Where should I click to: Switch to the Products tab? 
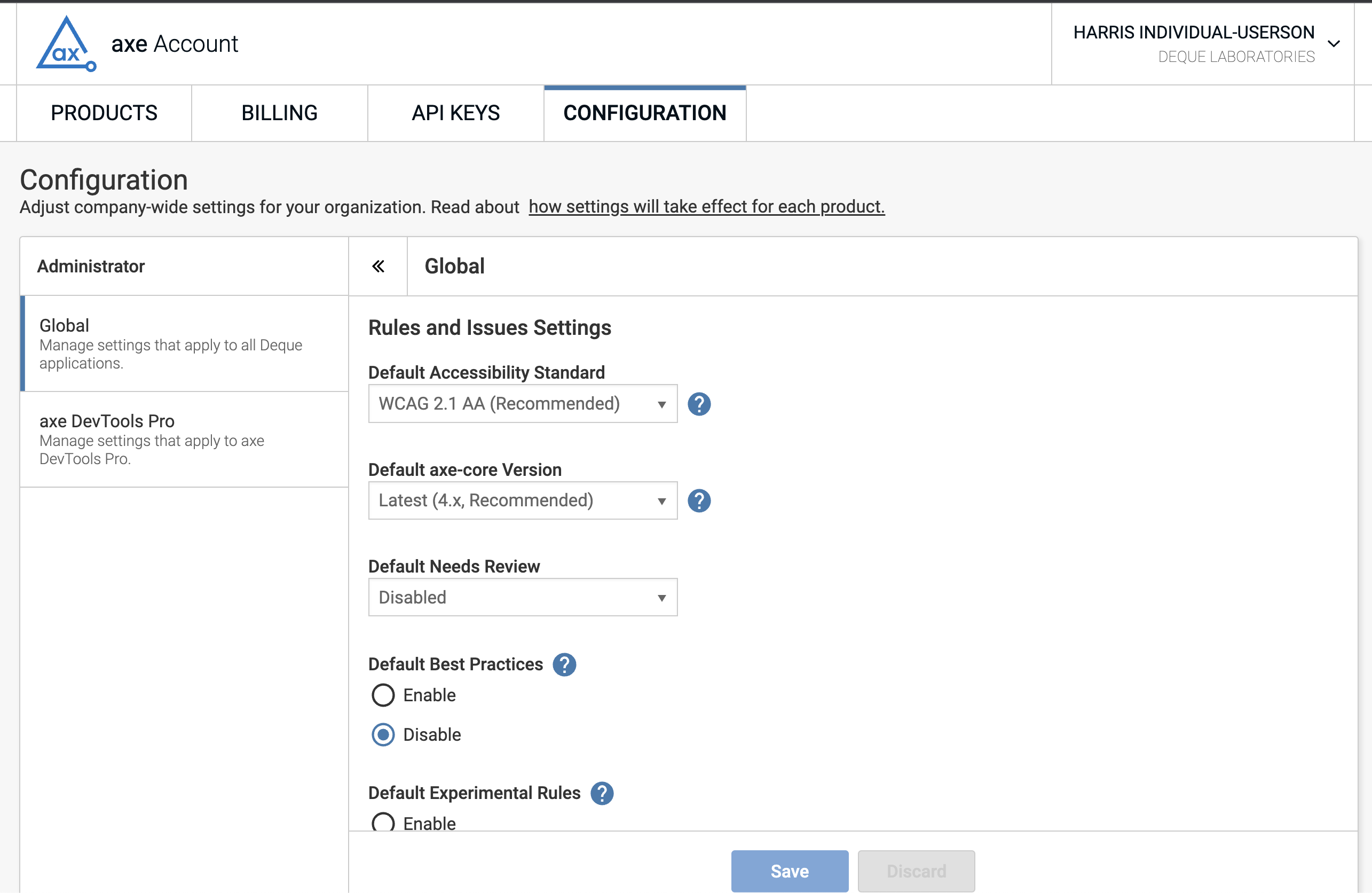pyautogui.click(x=104, y=113)
